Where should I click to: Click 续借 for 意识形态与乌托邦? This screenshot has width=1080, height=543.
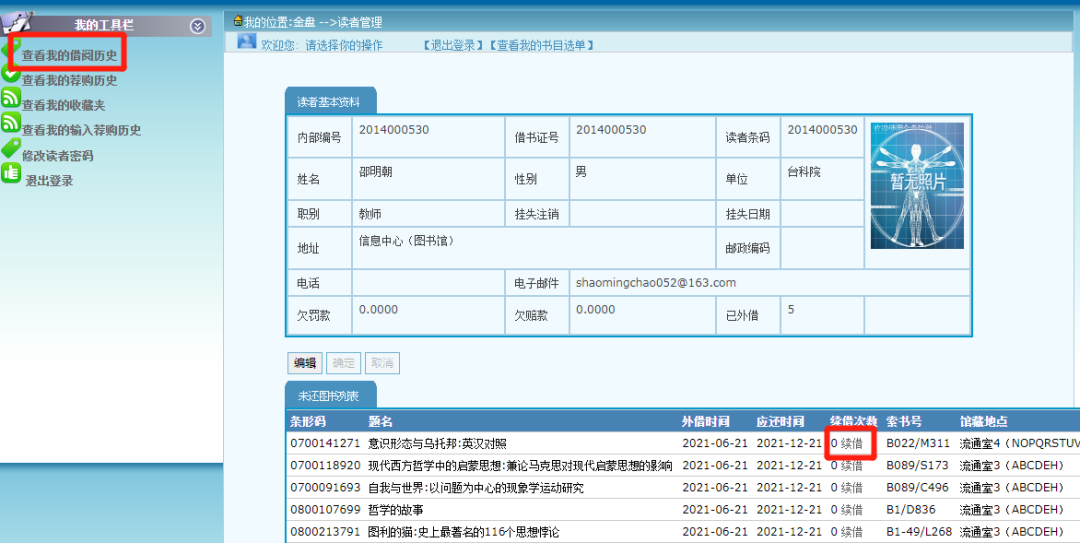point(852,444)
